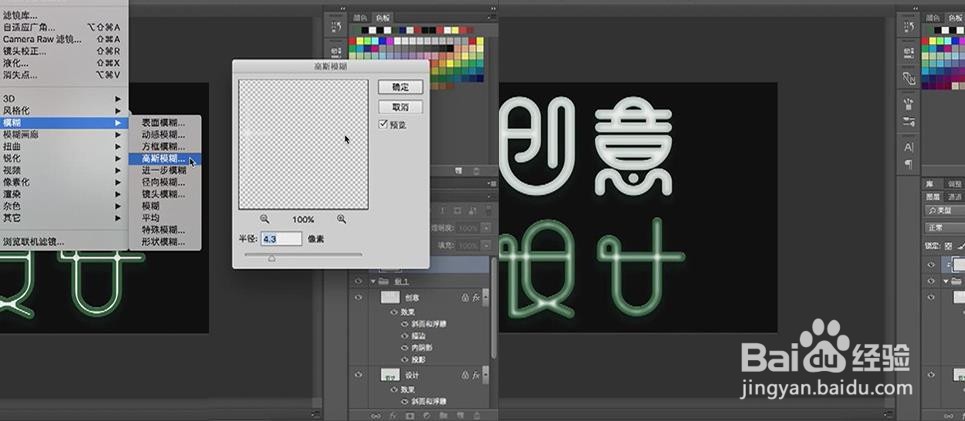Open the swatches panel flyout menu
Viewport: 965px width, 421px height.
pos(492,18)
